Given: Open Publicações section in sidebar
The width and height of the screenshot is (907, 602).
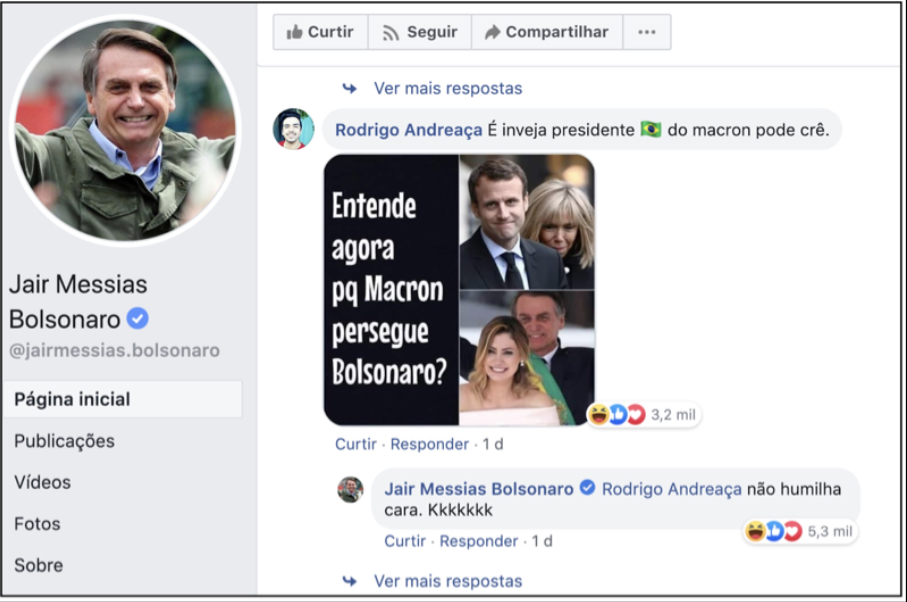Looking at the screenshot, I should (64, 441).
